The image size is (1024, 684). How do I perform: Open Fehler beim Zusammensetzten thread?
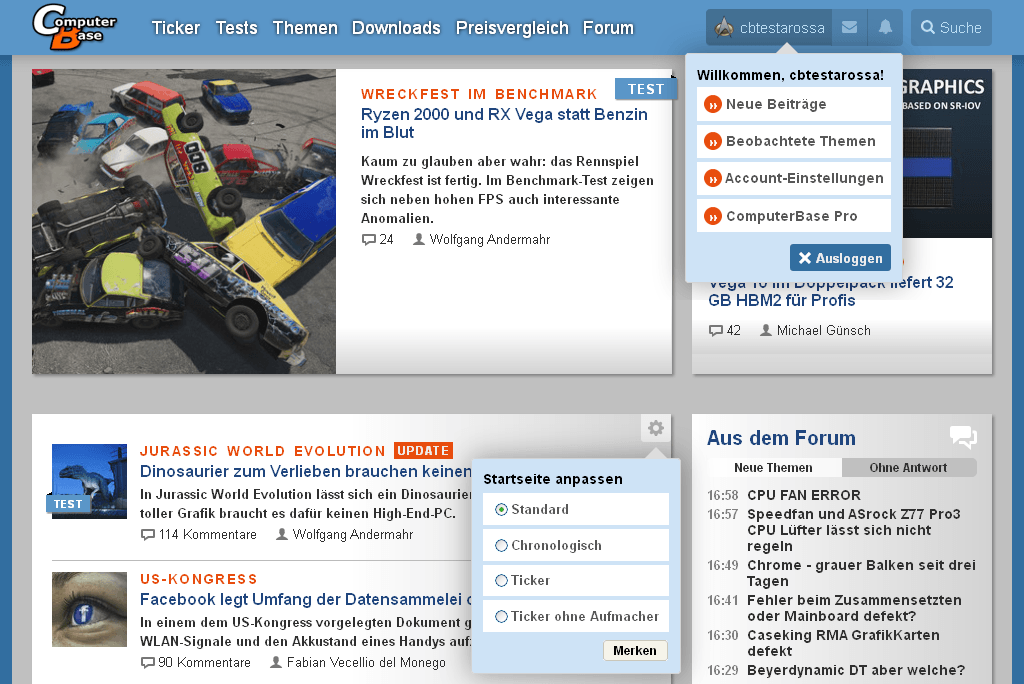(x=854, y=608)
